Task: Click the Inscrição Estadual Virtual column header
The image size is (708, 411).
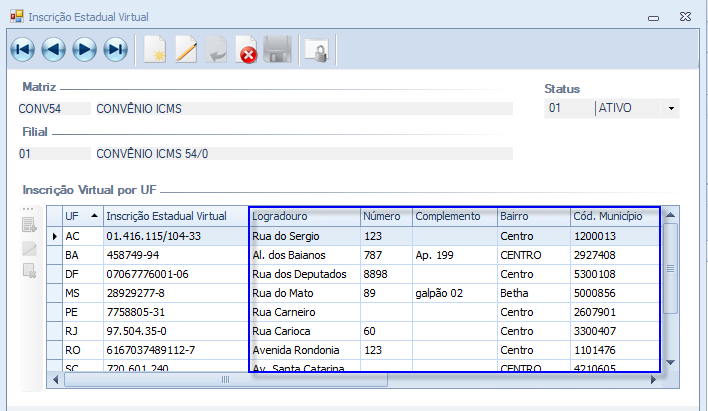Action: [x=166, y=216]
